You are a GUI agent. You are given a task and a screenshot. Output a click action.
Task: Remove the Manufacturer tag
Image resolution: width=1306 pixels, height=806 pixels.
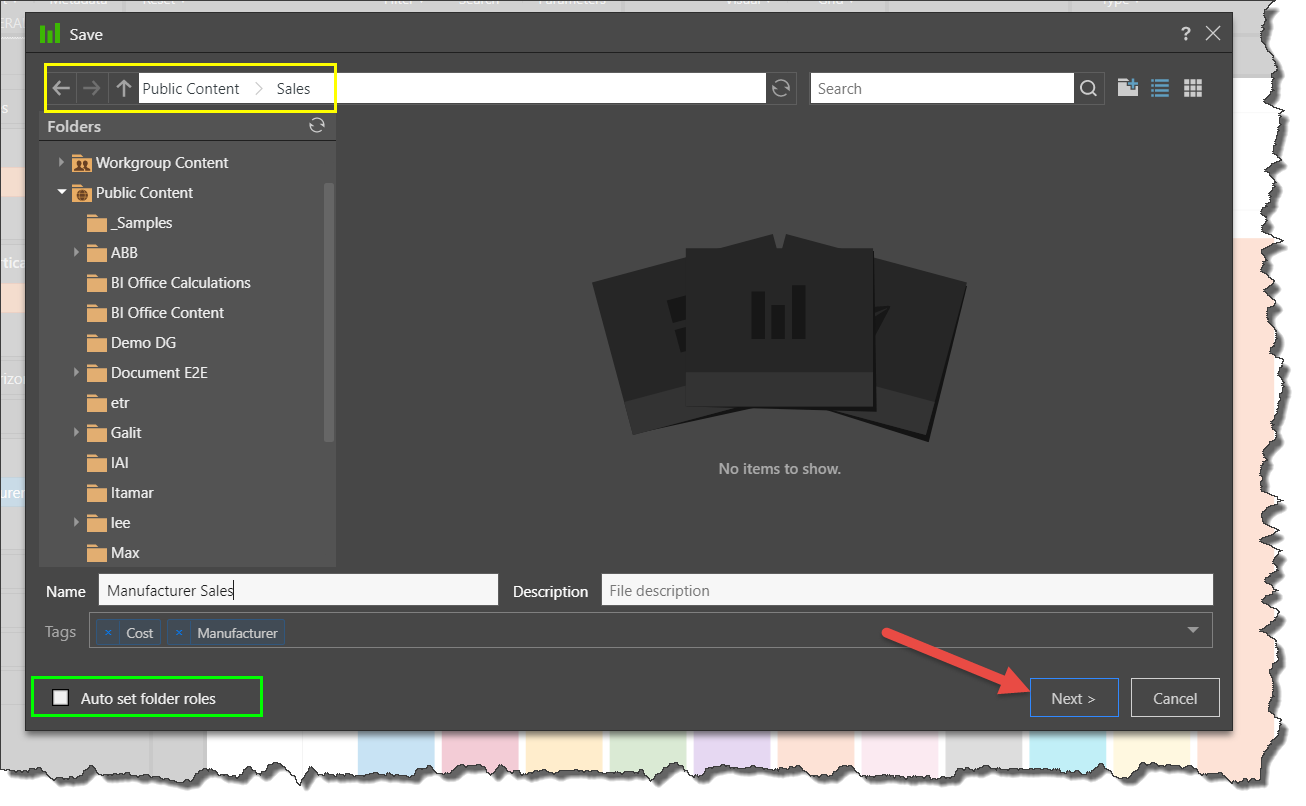coord(179,633)
